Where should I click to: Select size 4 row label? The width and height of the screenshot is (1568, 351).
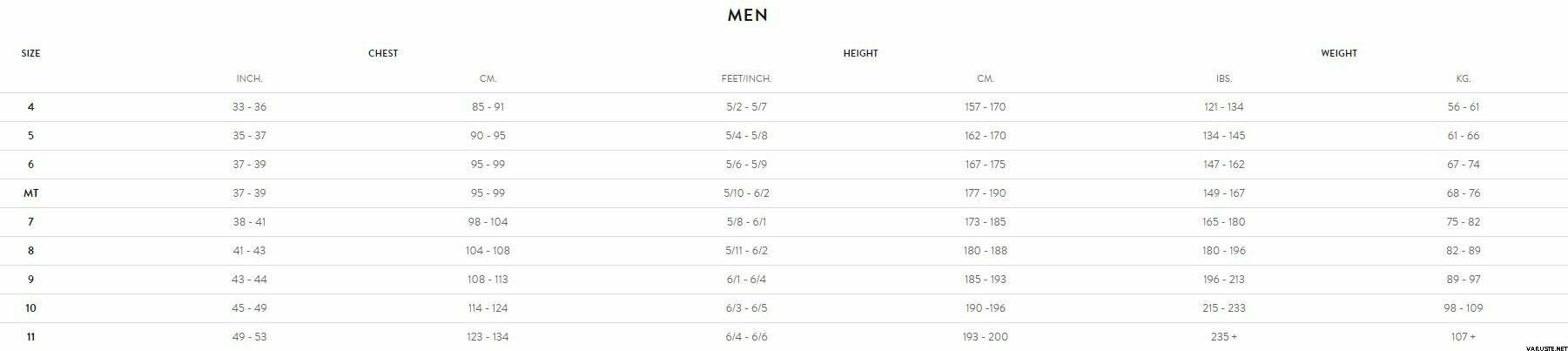pos(30,107)
